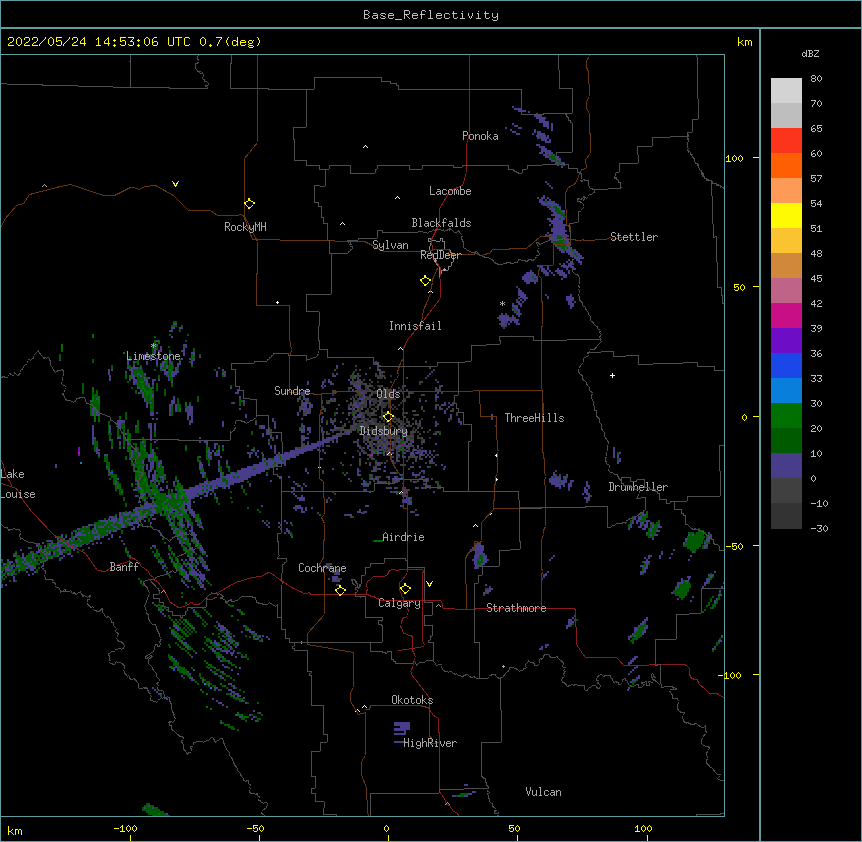Click the Olds town label
This screenshot has width=862, height=842.
388,394
